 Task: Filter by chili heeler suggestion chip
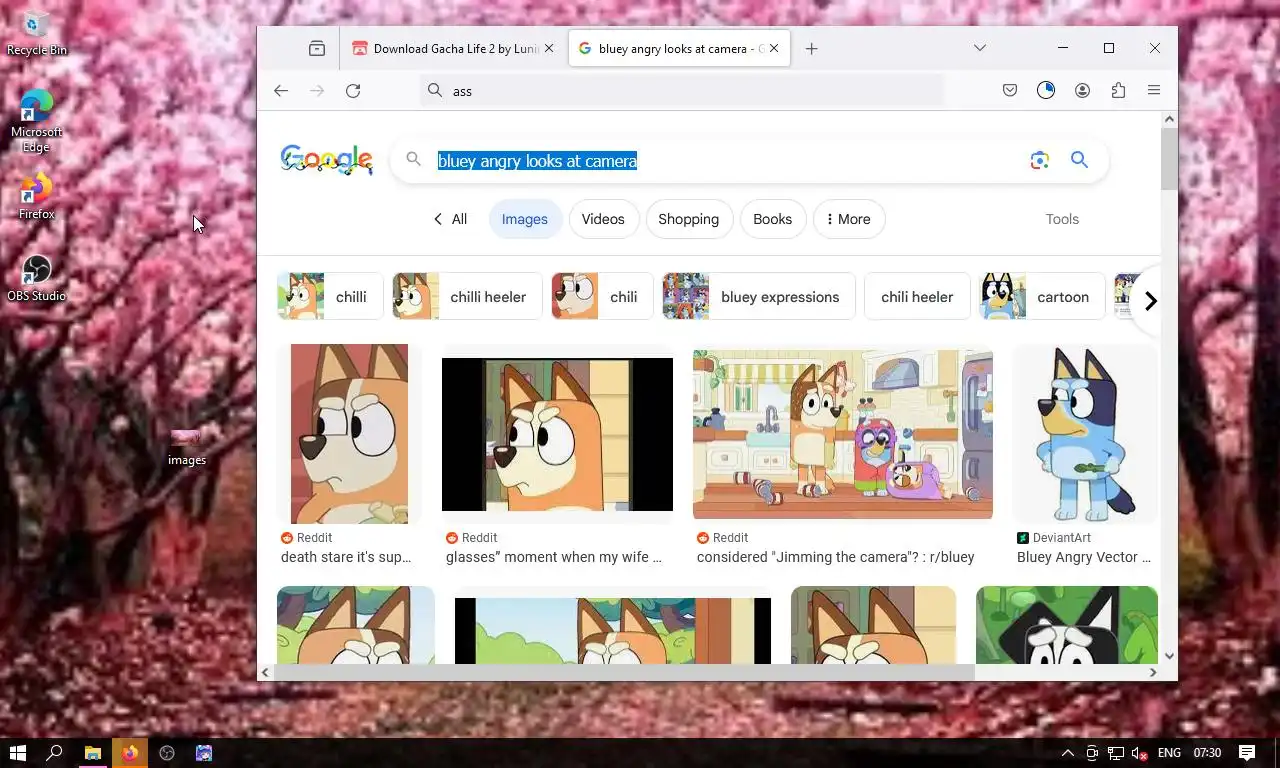917,297
